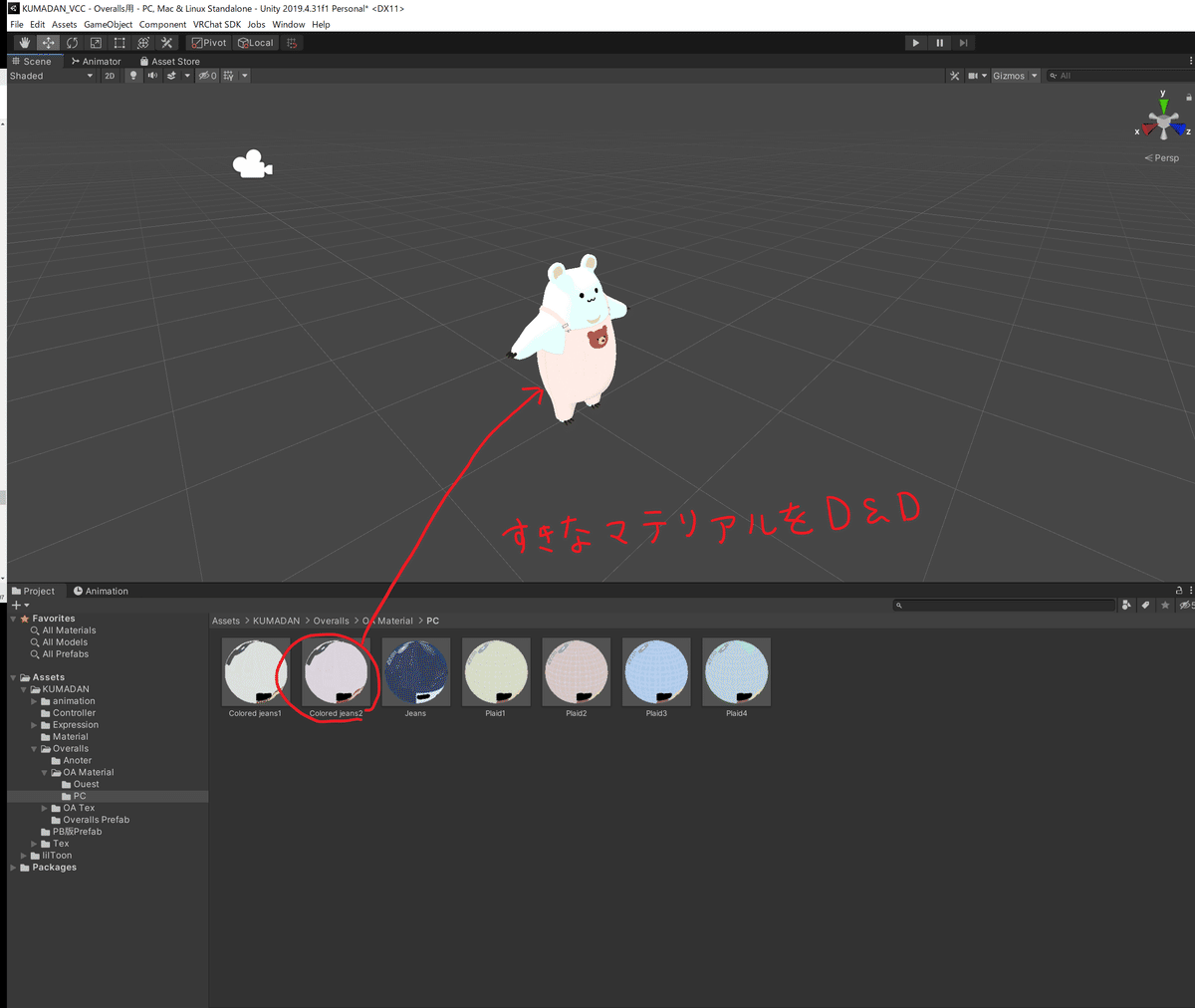The width and height of the screenshot is (1195, 1008).
Task: Open the GameObject menu
Action: [108, 24]
